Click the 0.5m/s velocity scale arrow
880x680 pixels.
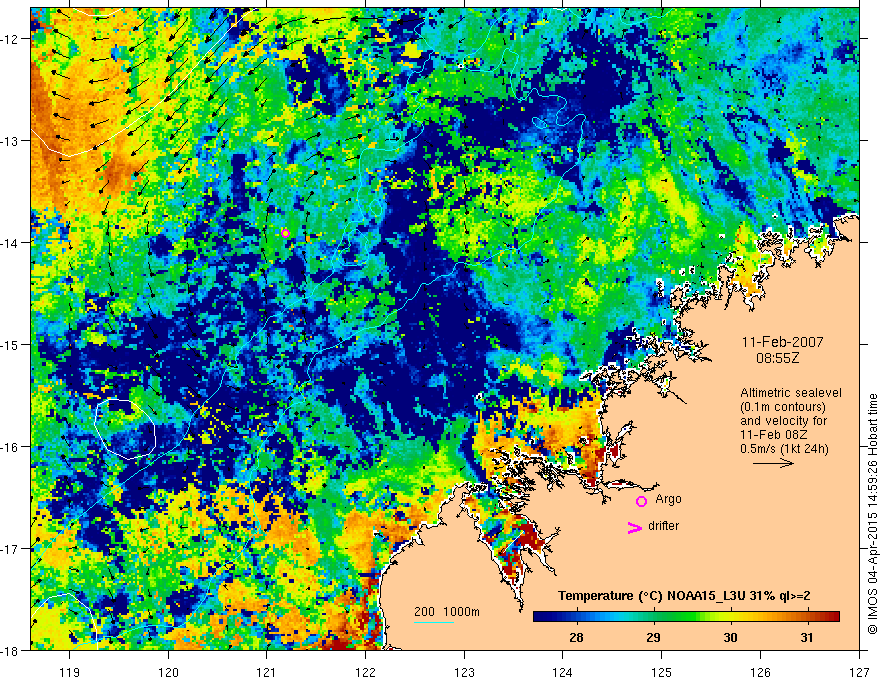click(773, 463)
